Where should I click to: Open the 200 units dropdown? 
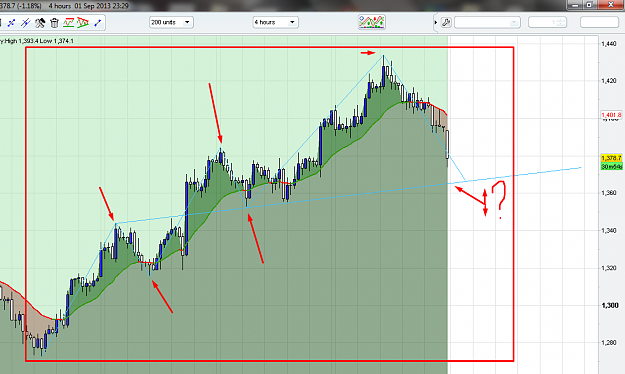pyautogui.click(x=171, y=22)
